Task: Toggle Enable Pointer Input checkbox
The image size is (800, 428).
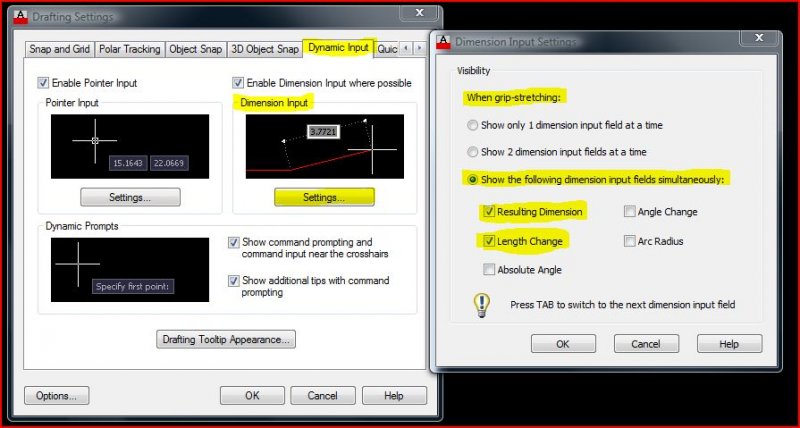Action: click(x=43, y=83)
